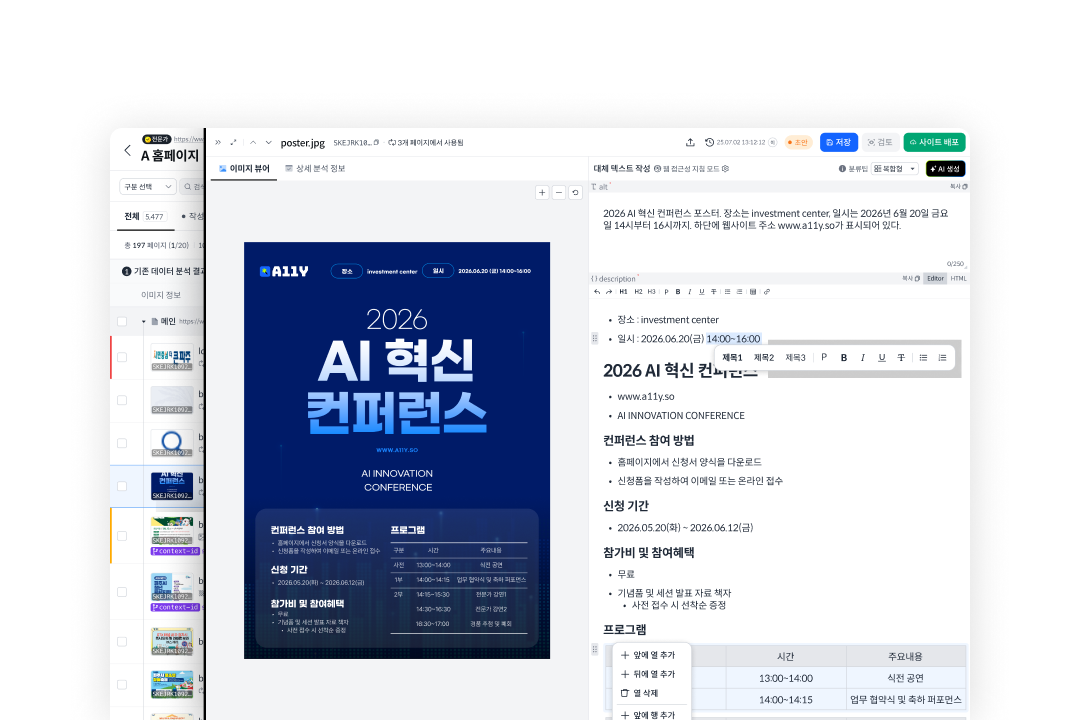Apply H1 heading icon in the editor toolbar

tap(623, 292)
